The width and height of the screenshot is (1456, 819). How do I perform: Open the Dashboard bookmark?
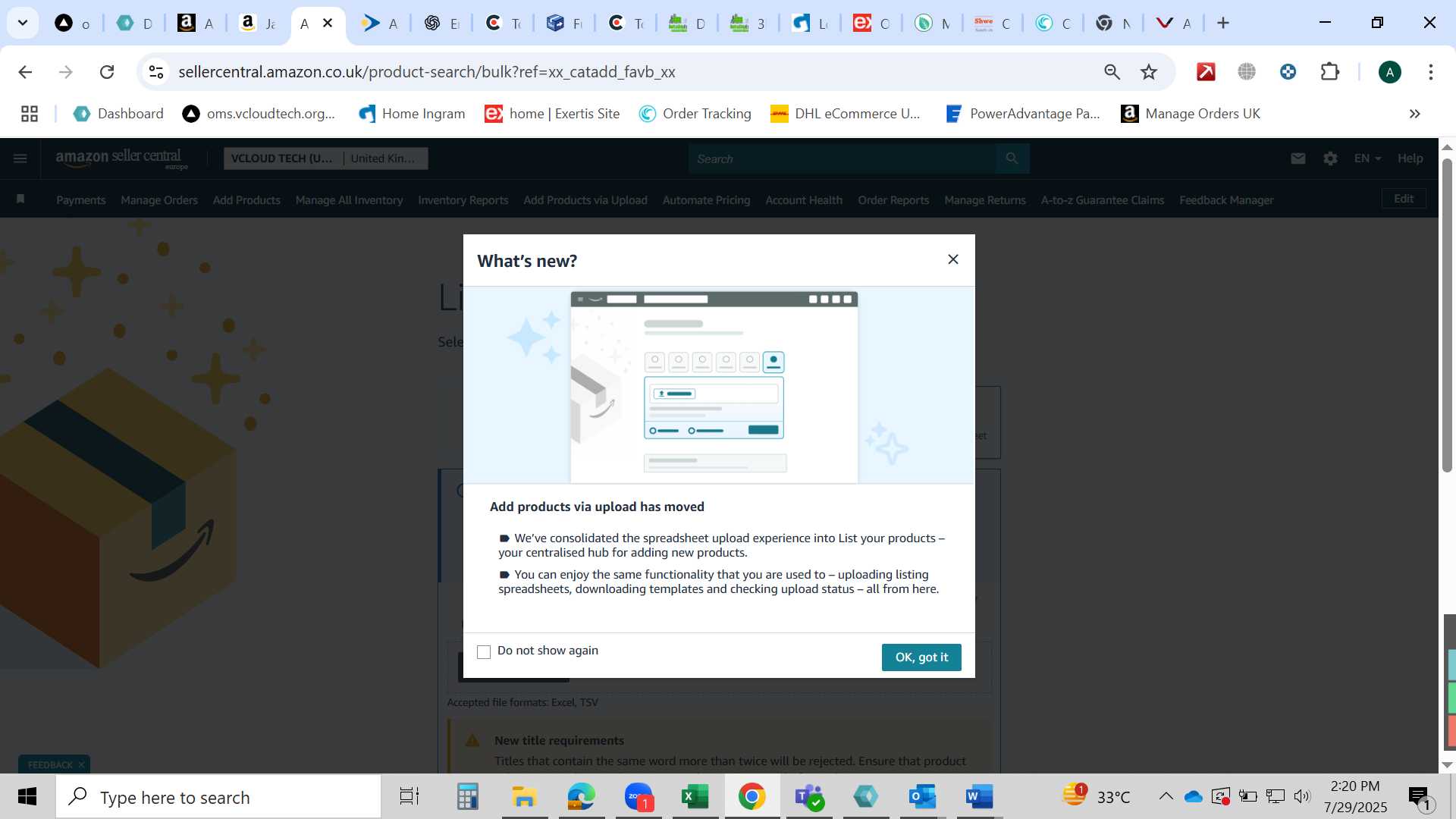coord(118,114)
